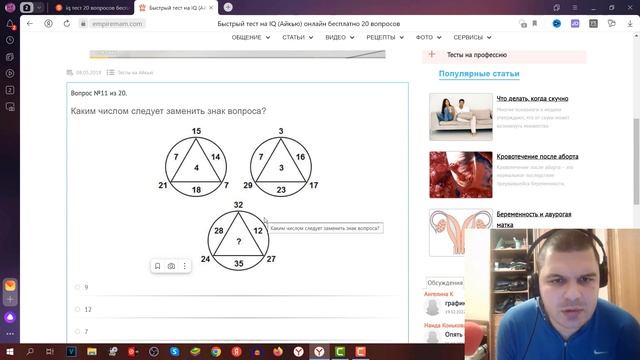Open the taskbar search magnifier
640x360 pixels.
click(x=30, y=351)
